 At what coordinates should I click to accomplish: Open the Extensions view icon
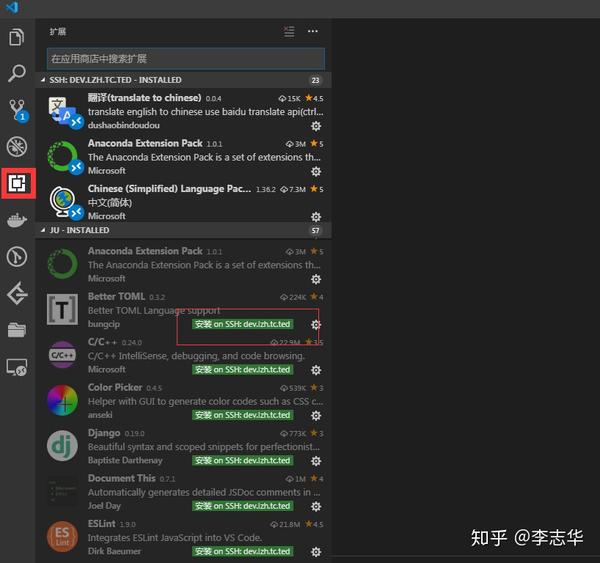coord(18,183)
